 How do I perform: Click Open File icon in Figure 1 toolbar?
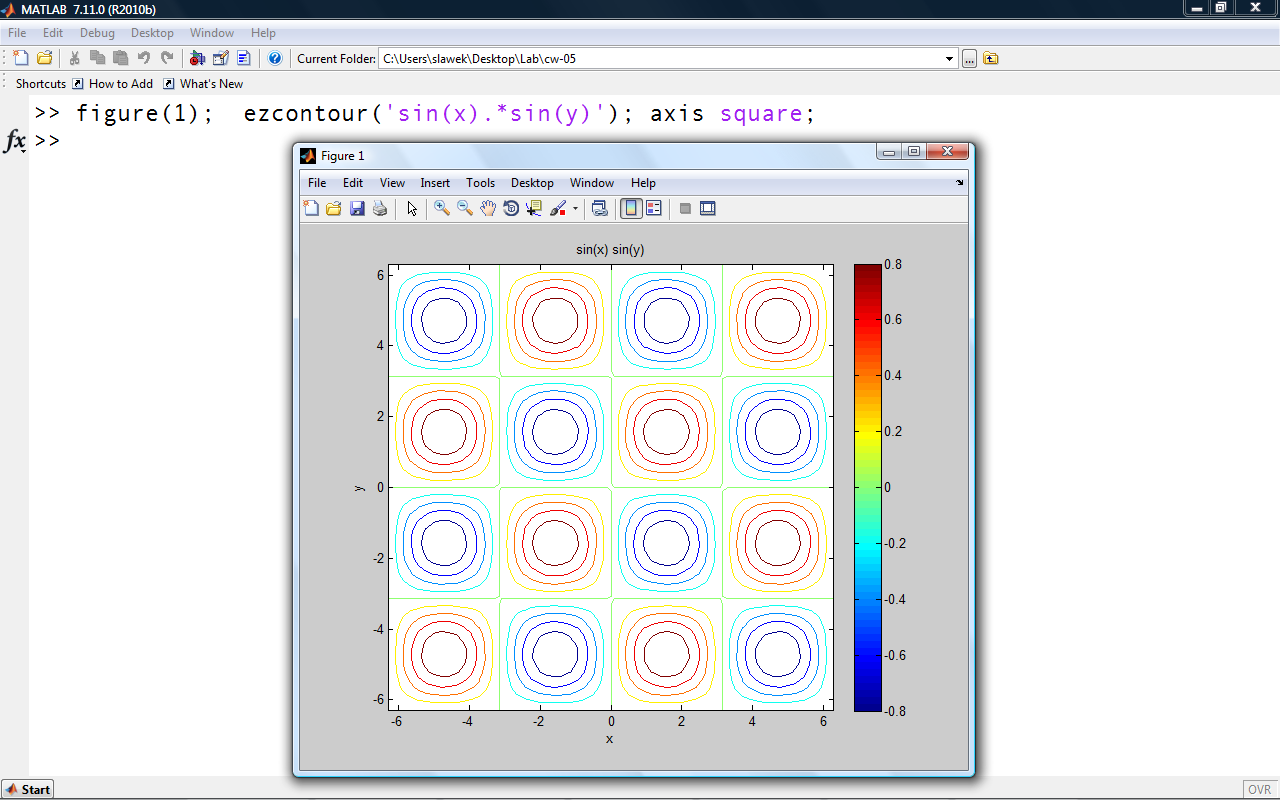click(x=334, y=208)
